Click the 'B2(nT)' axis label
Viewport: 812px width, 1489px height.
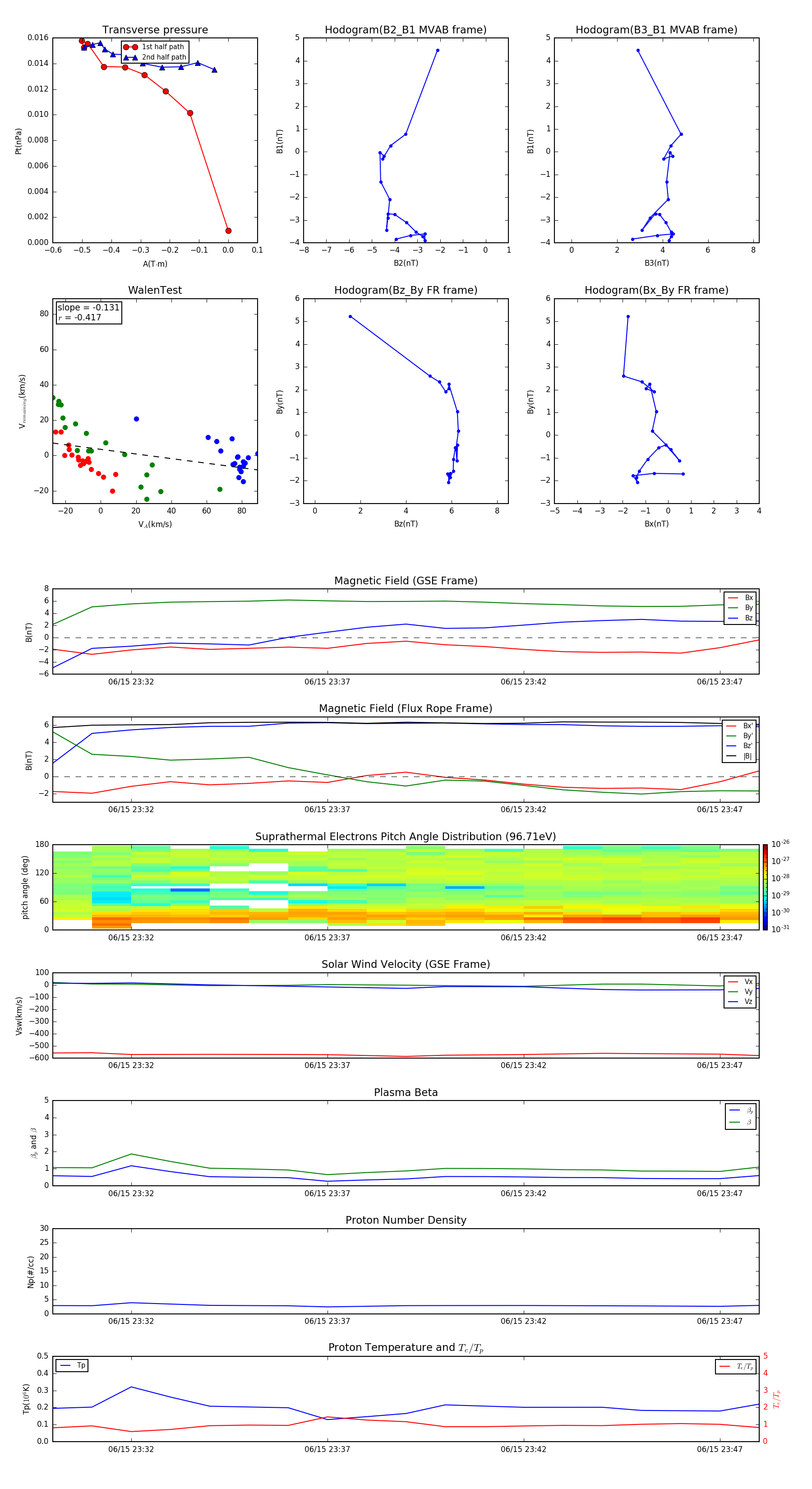pos(406,263)
